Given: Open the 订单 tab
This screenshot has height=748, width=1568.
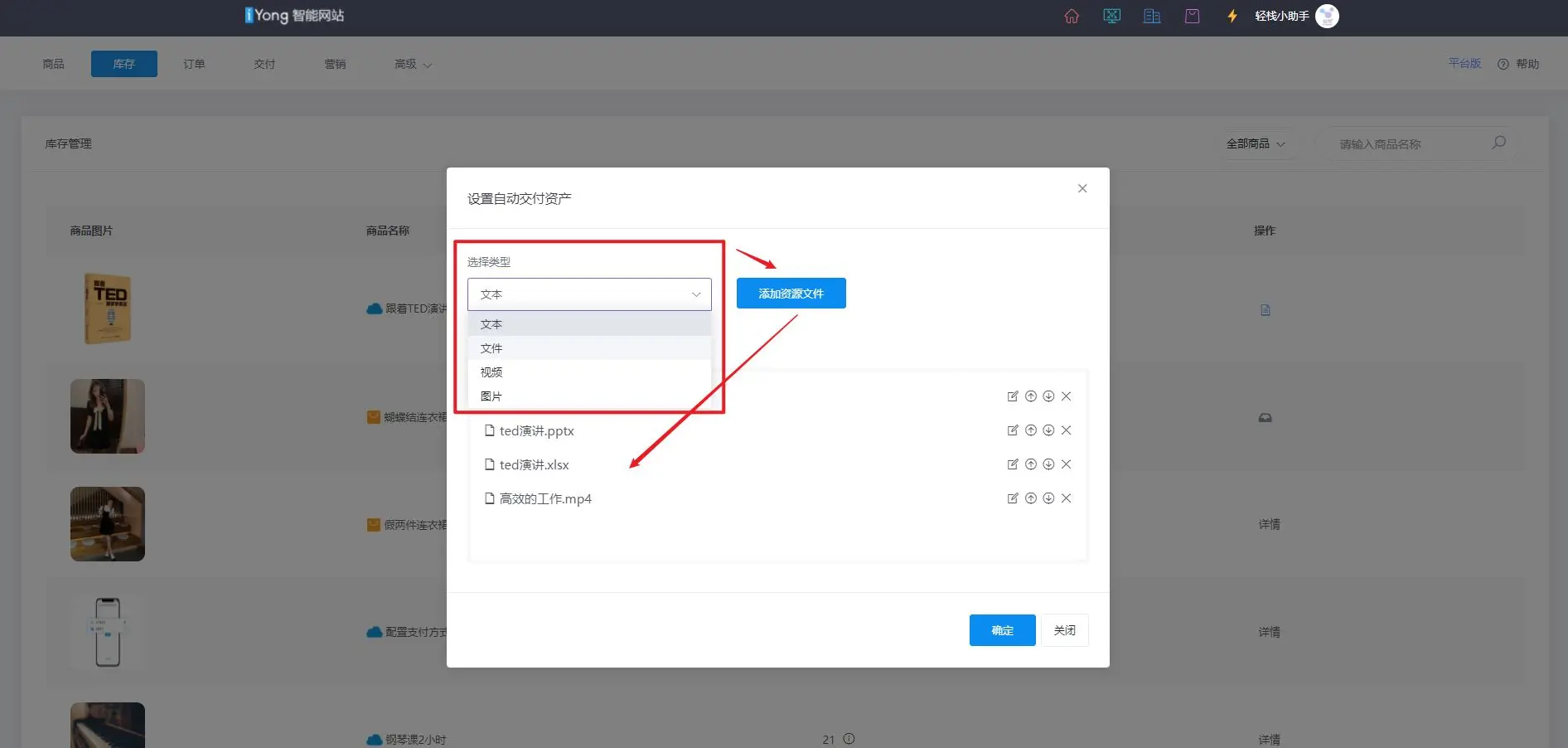Looking at the screenshot, I should (x=194, y=64).
